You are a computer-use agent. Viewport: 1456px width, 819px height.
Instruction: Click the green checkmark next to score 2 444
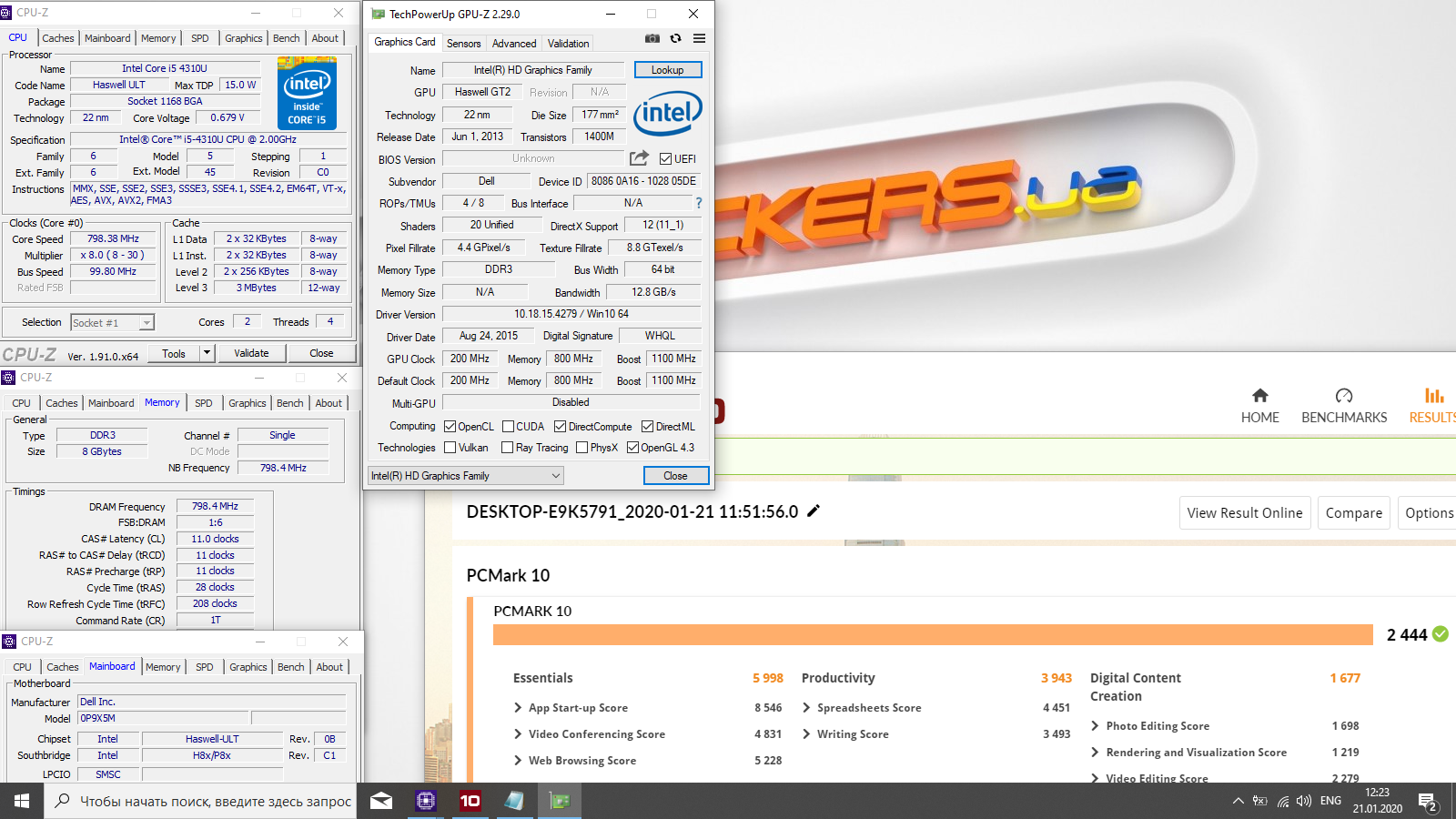click(x=1441, y=633)
